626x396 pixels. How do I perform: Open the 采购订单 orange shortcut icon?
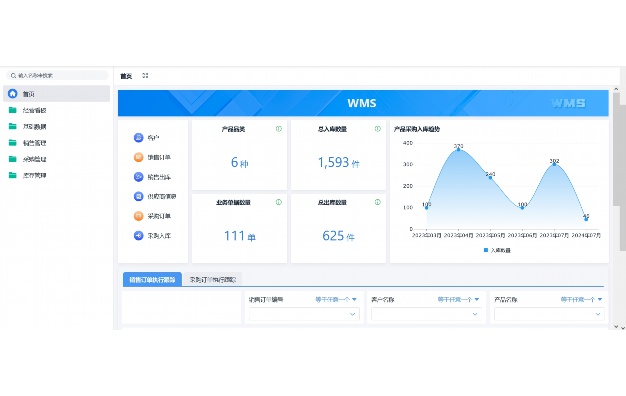[x=138, y=216]
